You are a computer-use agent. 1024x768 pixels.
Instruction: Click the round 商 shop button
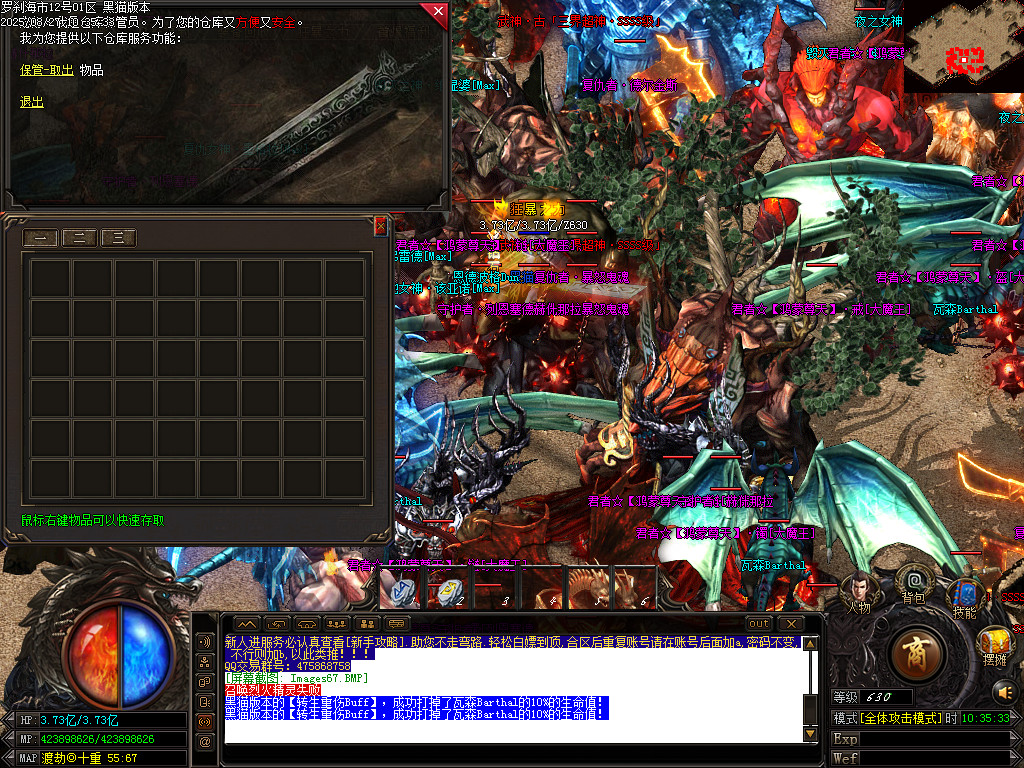(916, 654)
